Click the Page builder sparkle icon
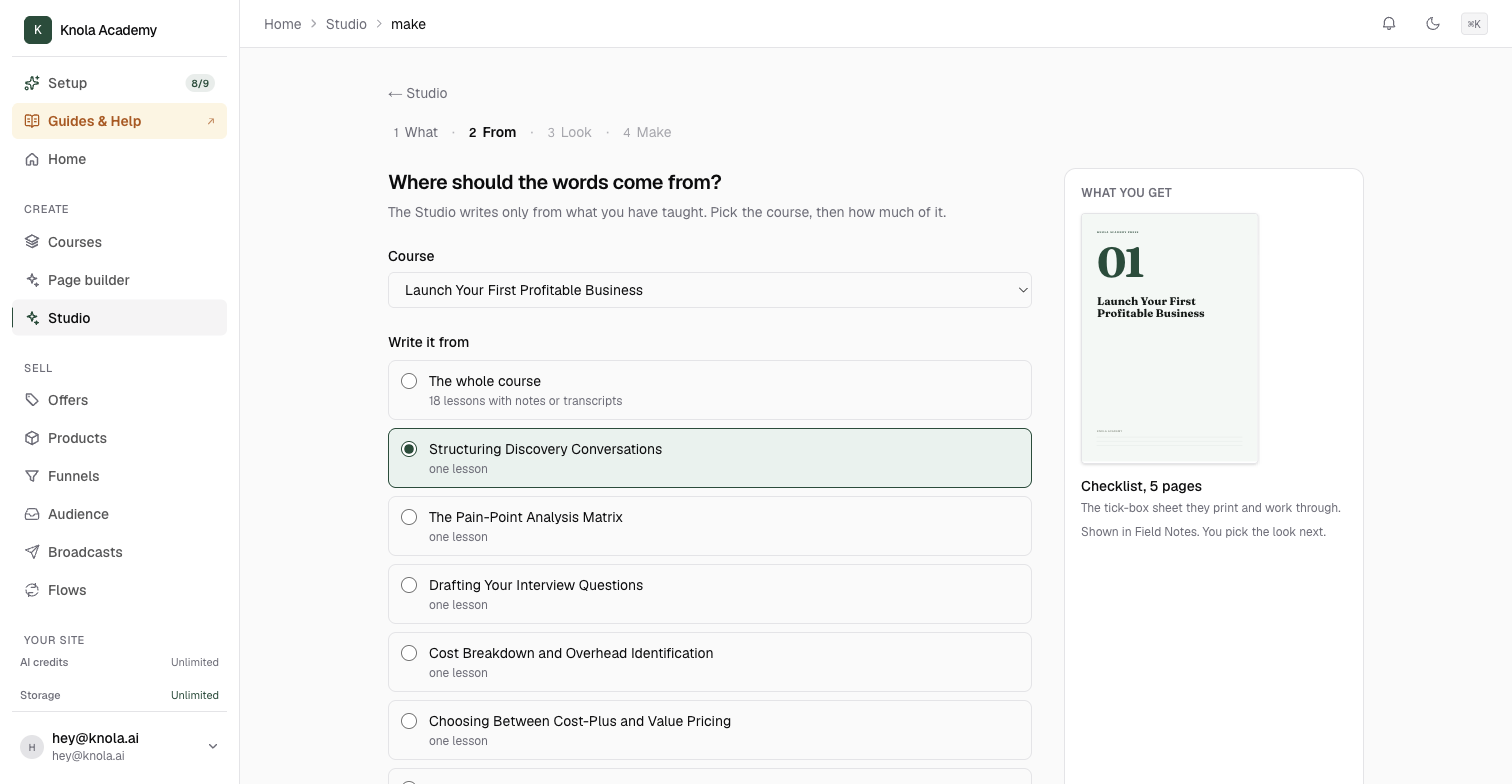 tap(32, 280)
